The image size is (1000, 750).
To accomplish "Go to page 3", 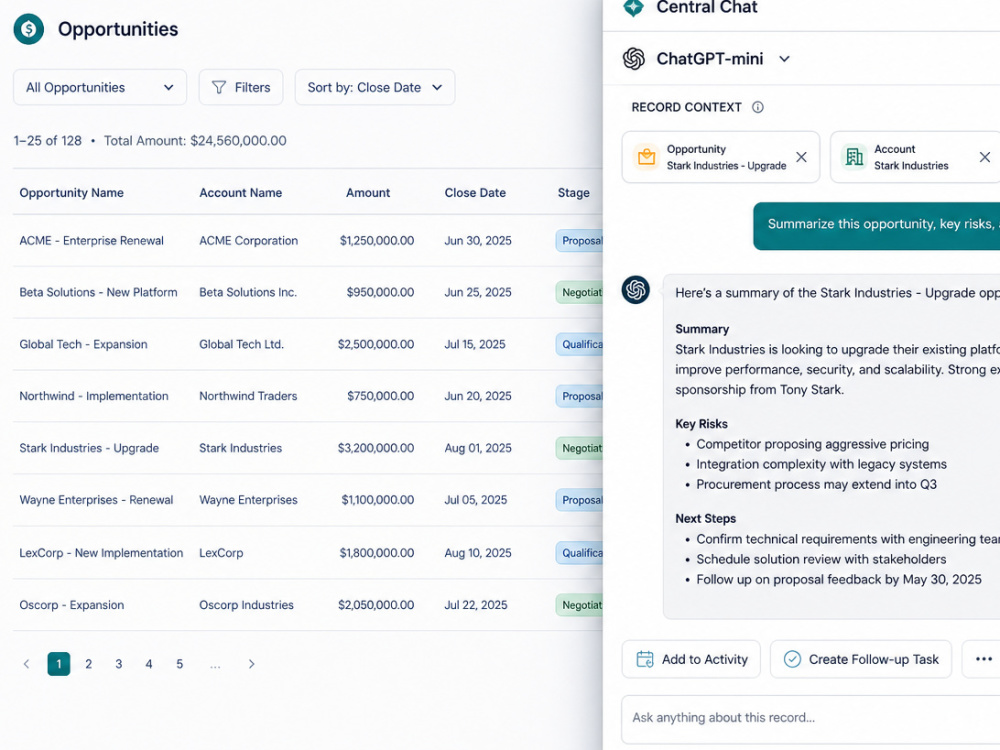I will pyautogui.click(x=119, y=664).
